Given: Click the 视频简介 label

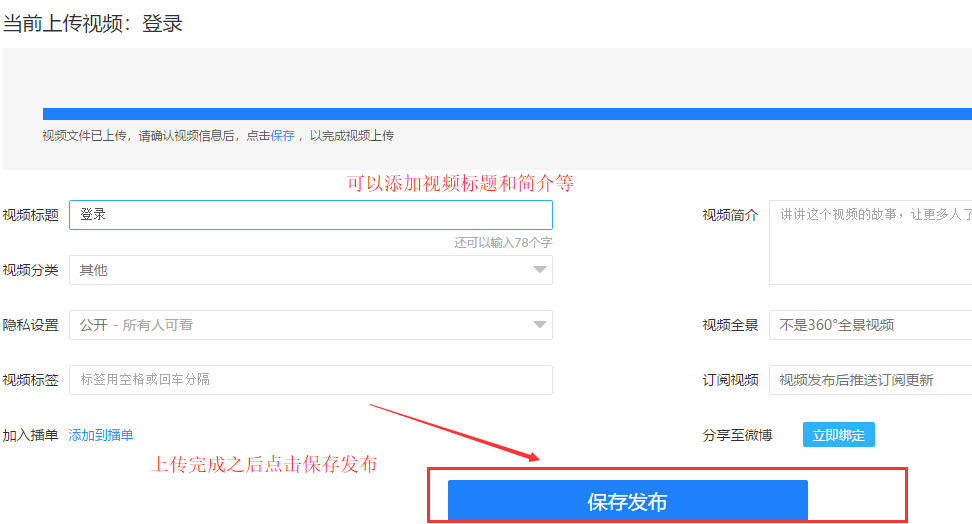Looking at the screenshot, I should (731, 215).
